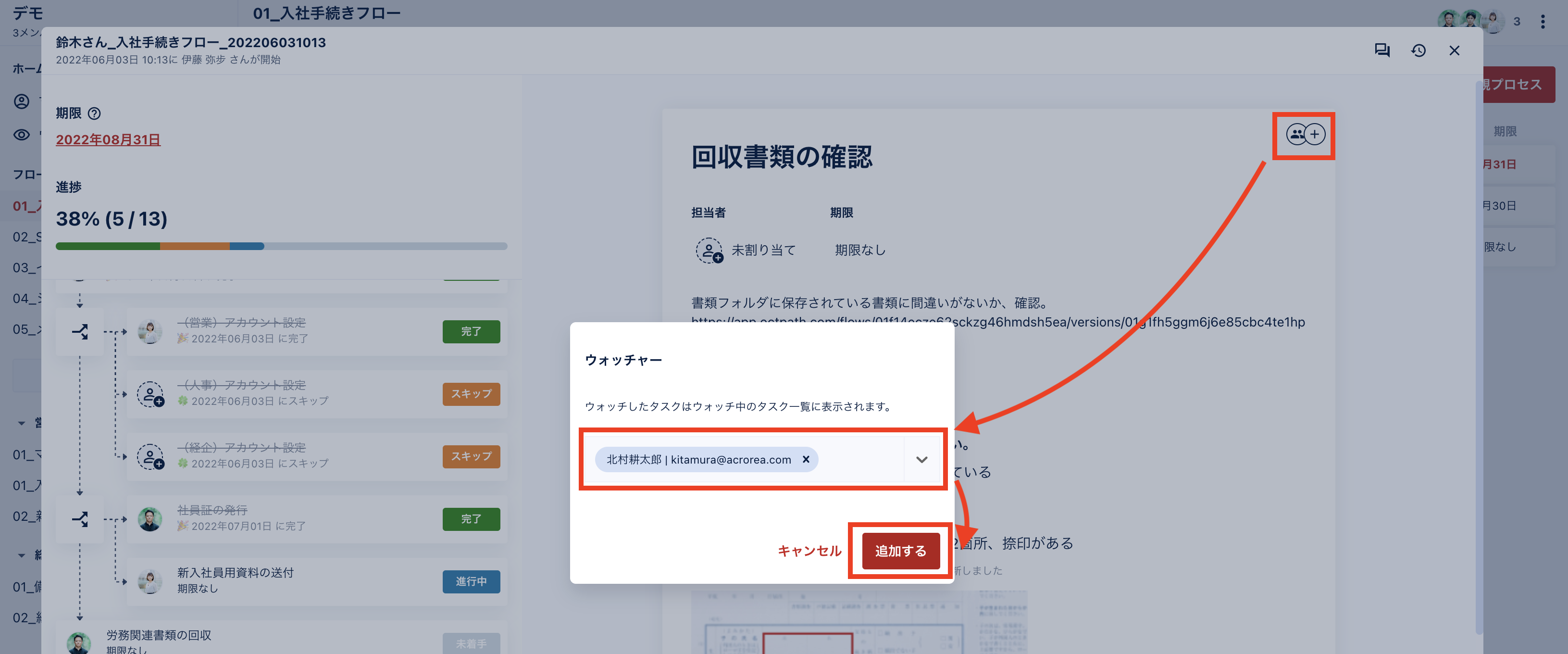This screenshot has height=654, width=1568.
Task: Click the unassigned assignee icon for 未割り当て
Action: [709, 250]
